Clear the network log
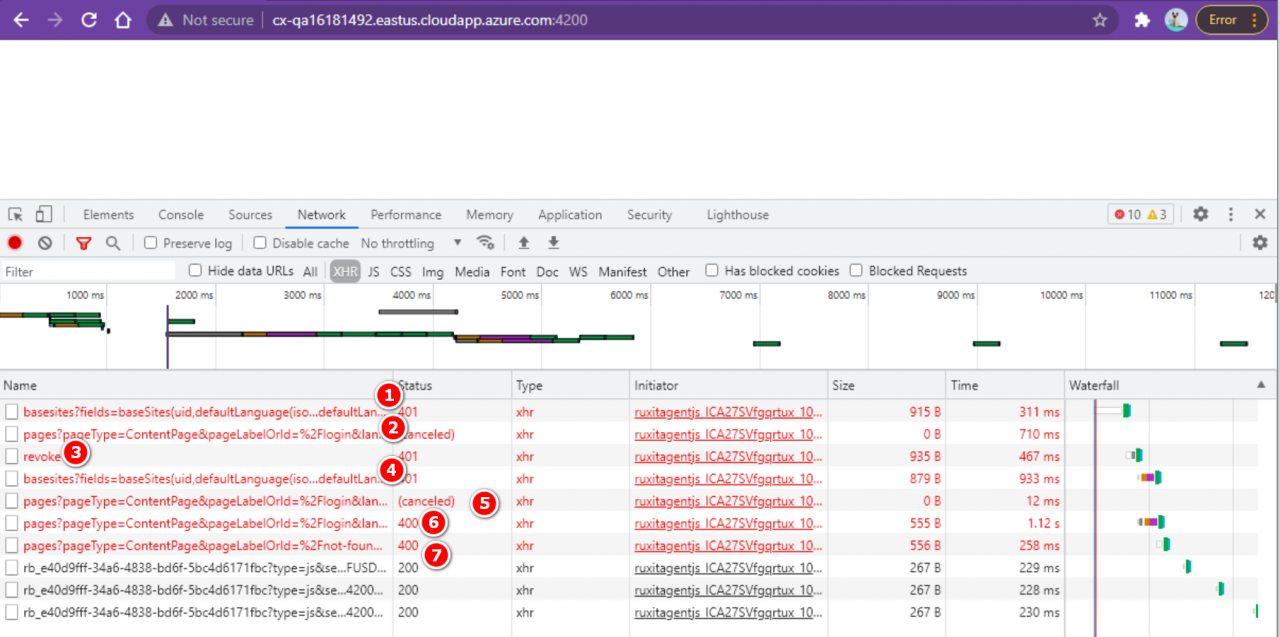The width and height of the screenshot is (1280, 637). coord(45,243)
